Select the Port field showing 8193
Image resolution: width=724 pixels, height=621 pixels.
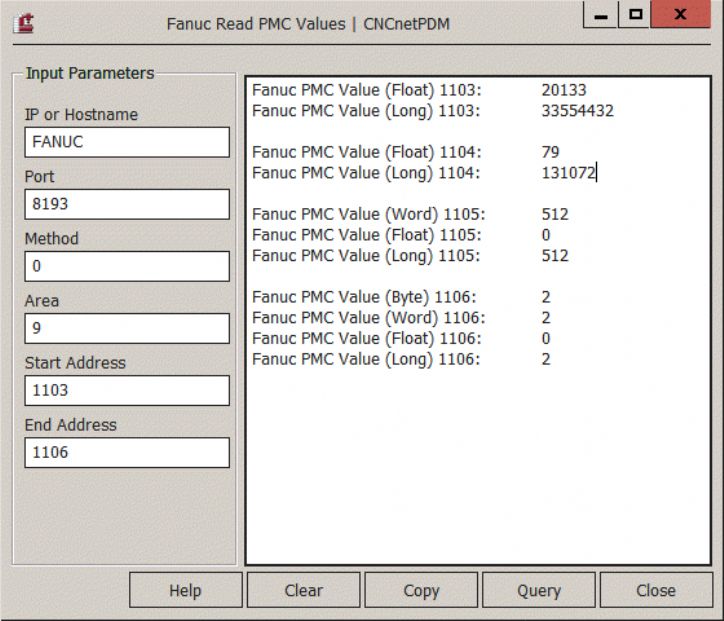[x=127, y=204]
